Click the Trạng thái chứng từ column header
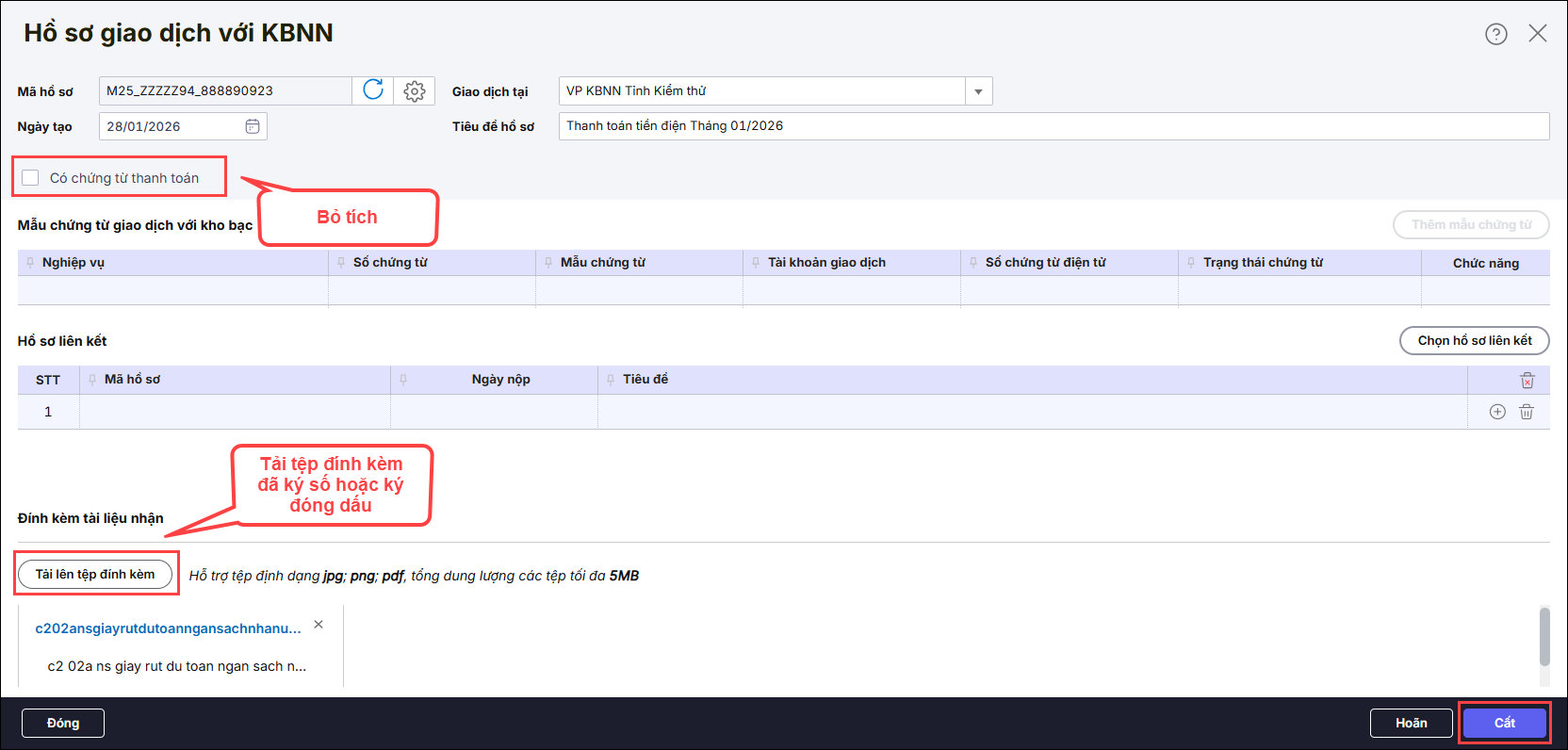Viewport: 1568px width, 750px height. click(1263, 263)
